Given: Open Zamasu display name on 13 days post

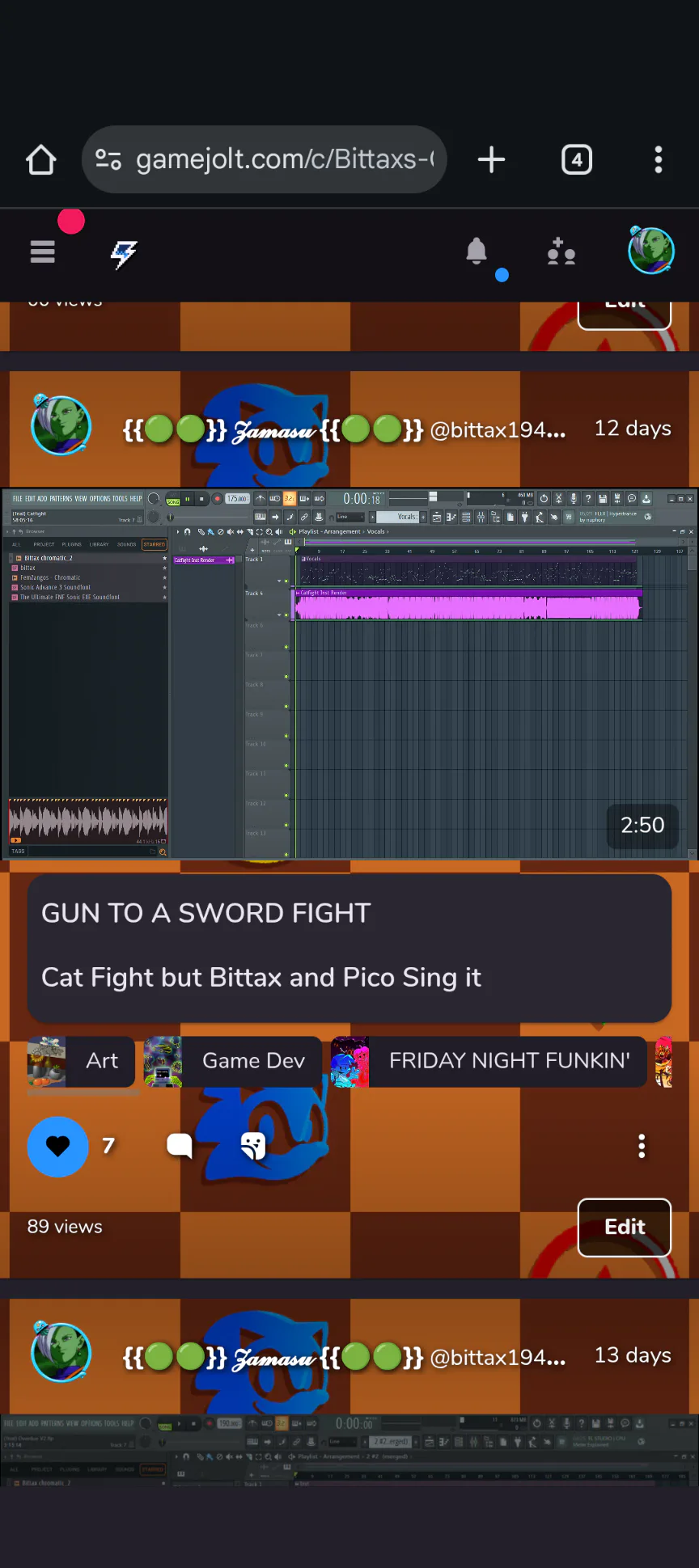Looking at the screenshot, I should [x=273, y=1357].
